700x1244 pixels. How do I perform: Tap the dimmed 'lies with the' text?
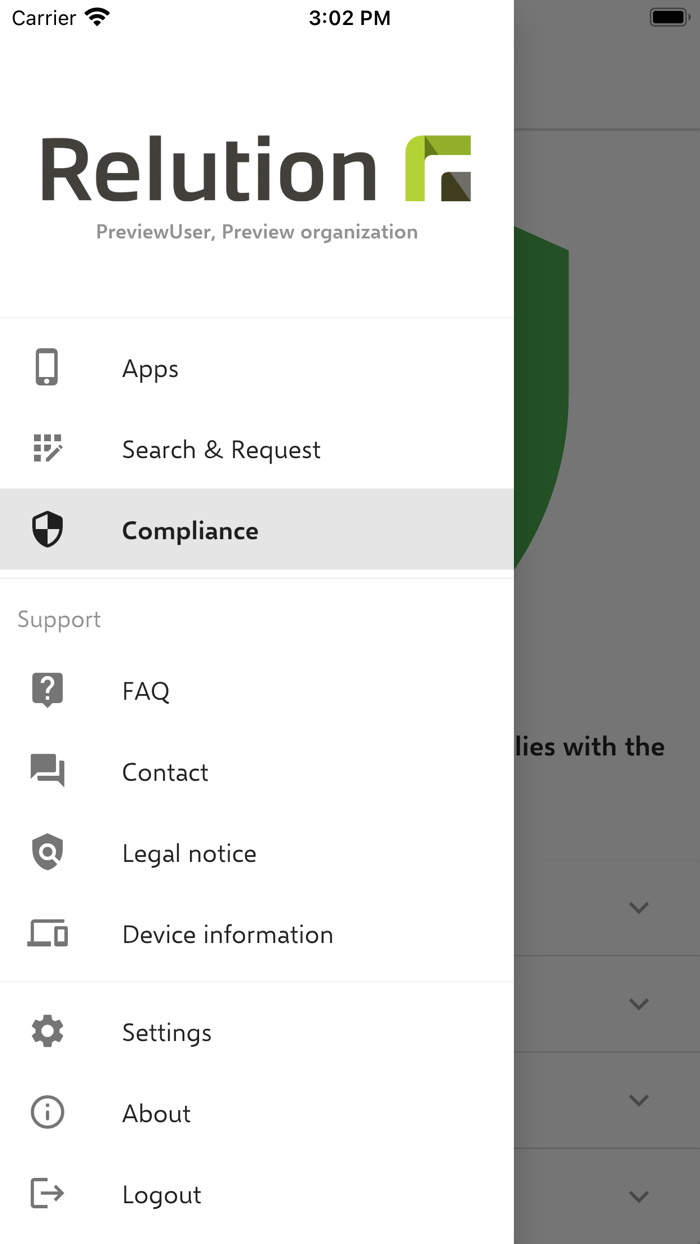pyautogui.click(x=590, y=746)
